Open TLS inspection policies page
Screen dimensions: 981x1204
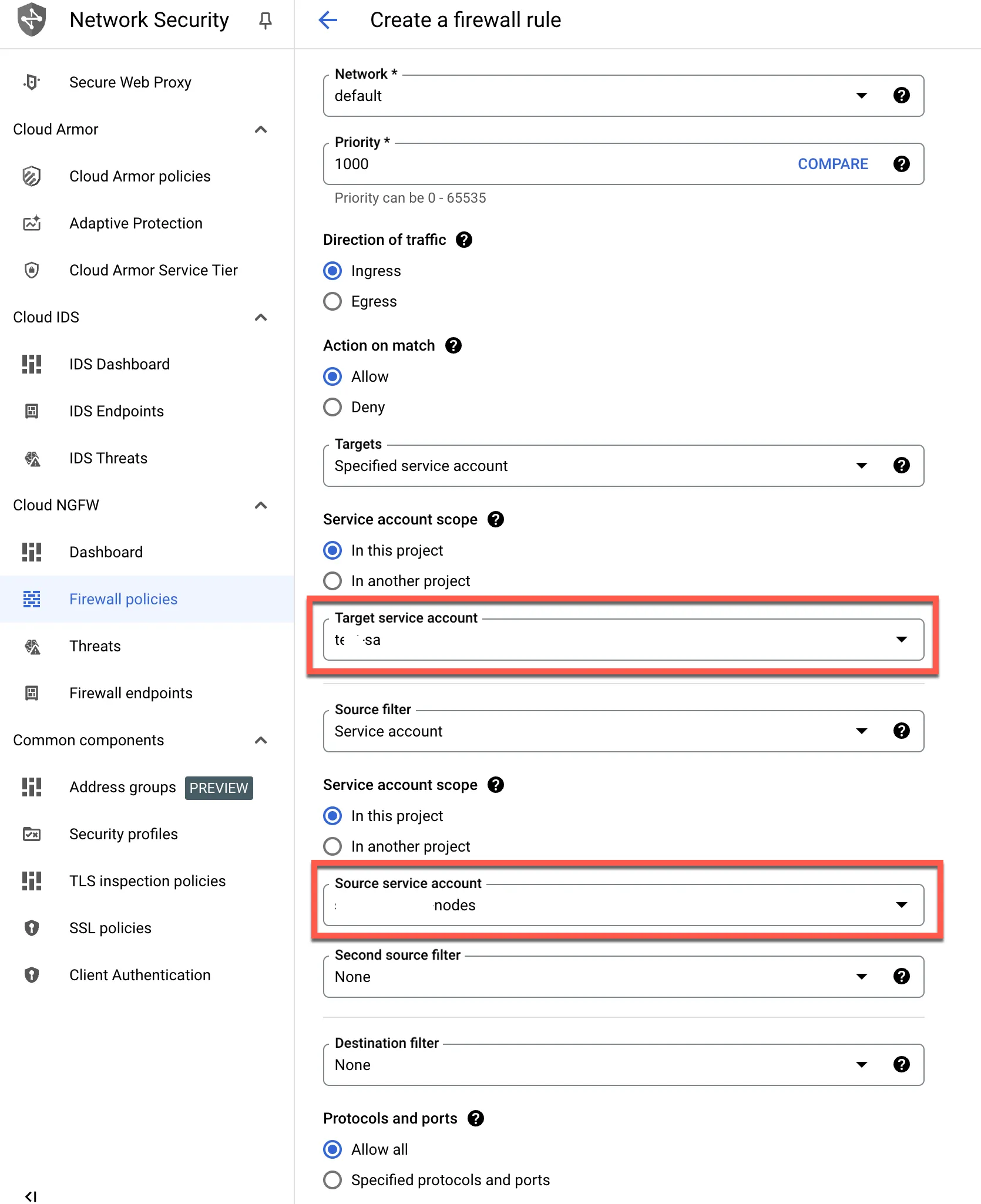point(147,881)
